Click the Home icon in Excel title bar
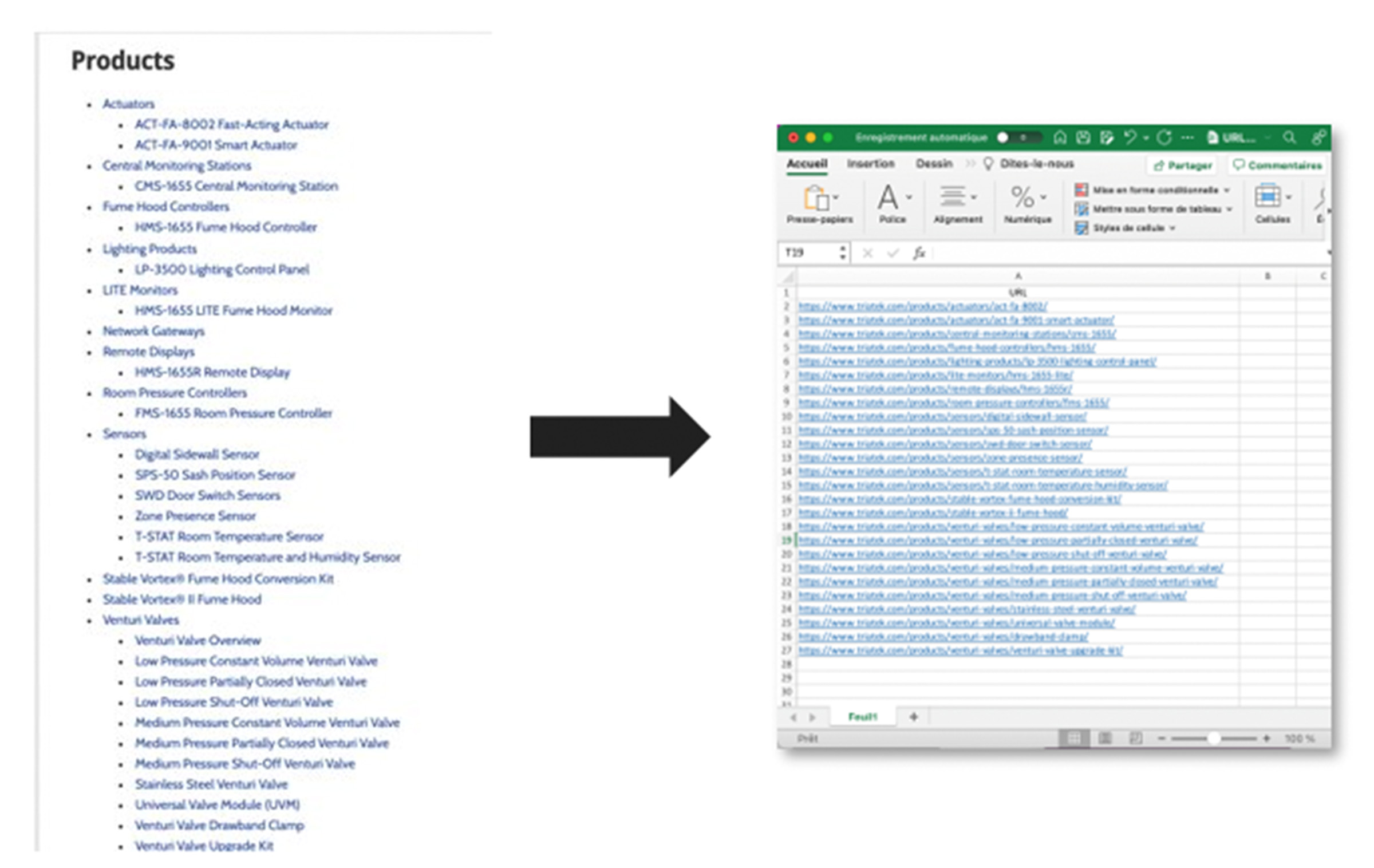Image resolution: width=1374 pixels, height=868 pixels. (1060, 137)
